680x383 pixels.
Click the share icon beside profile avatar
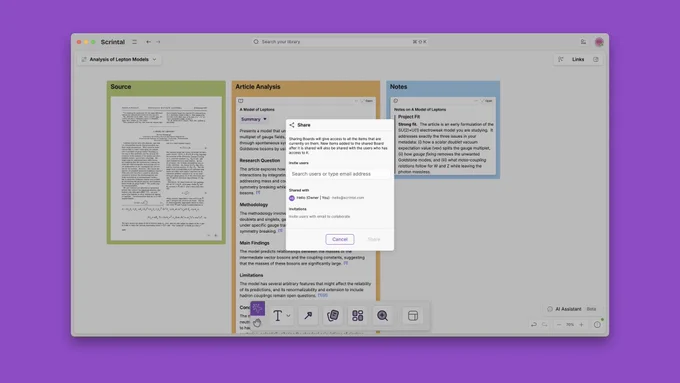point(583,42)
